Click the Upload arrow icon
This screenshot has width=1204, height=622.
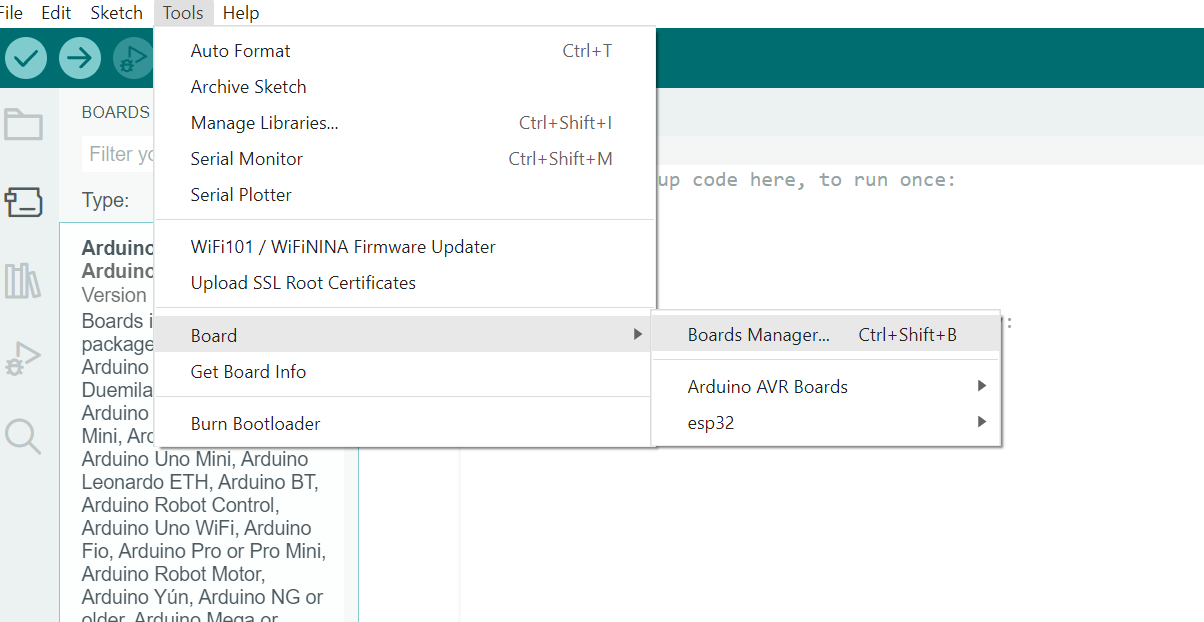(x=80, y=58)
